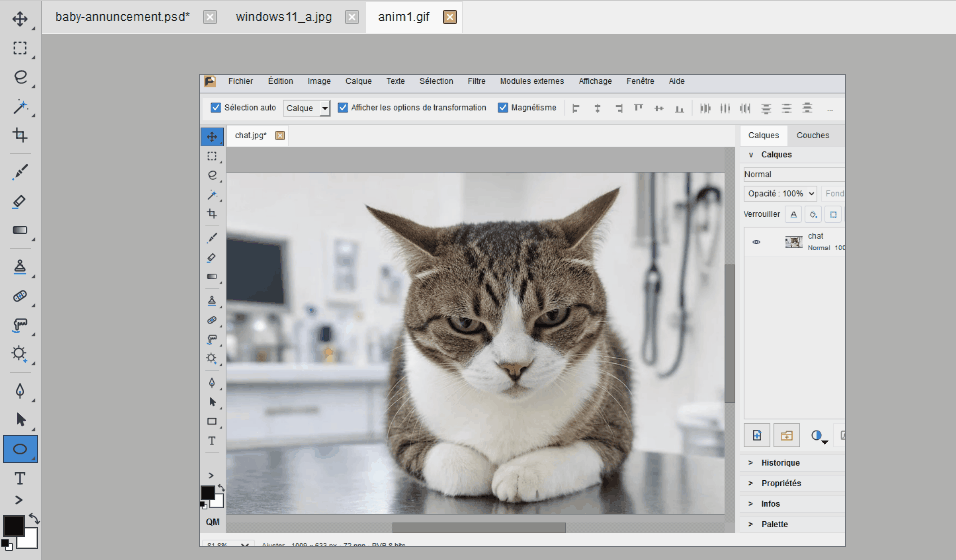Hide the chat layer via eye icon

(756, 242)
